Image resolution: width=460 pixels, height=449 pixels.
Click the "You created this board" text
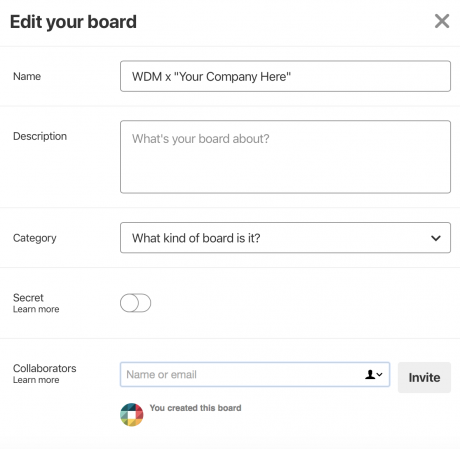tap(195, 408)
